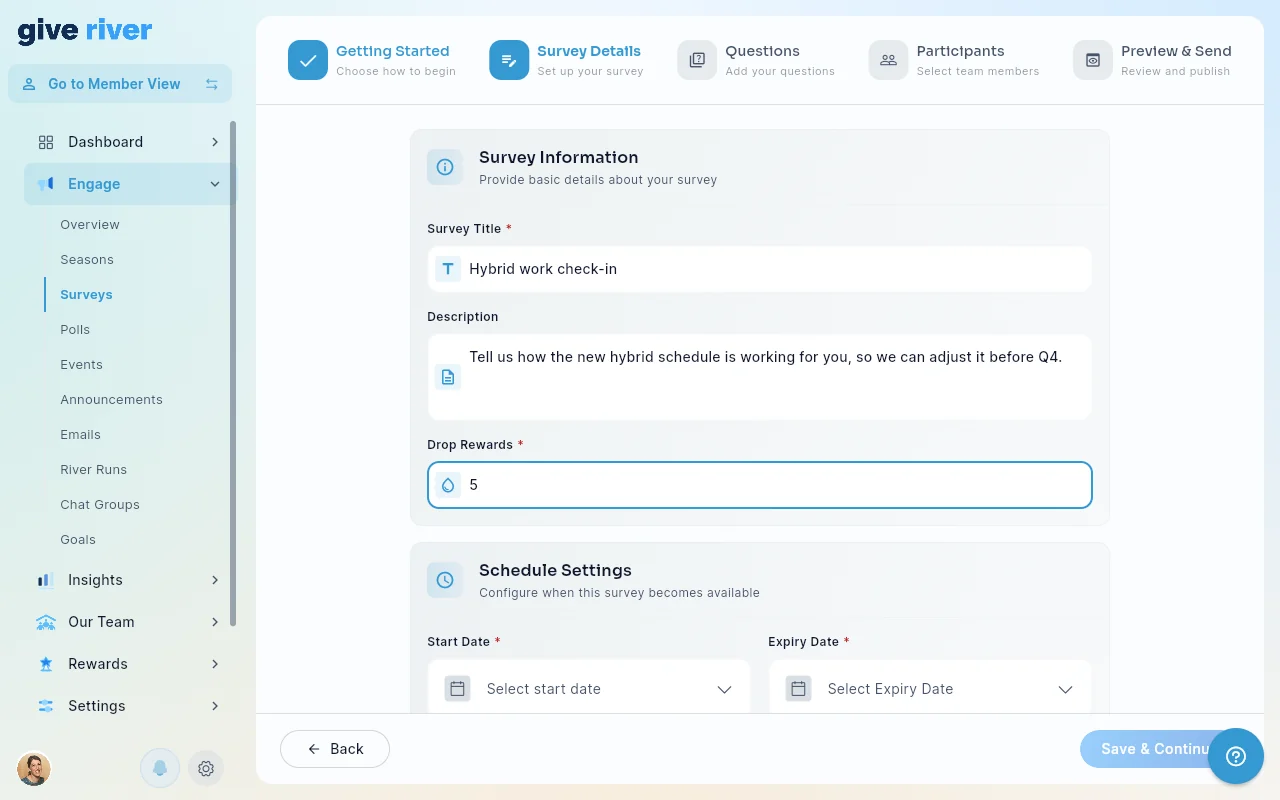Click the Settings sliders icon in sidebar
Viewport: 1280px width, 800px height.
click(x=46, y=706)
